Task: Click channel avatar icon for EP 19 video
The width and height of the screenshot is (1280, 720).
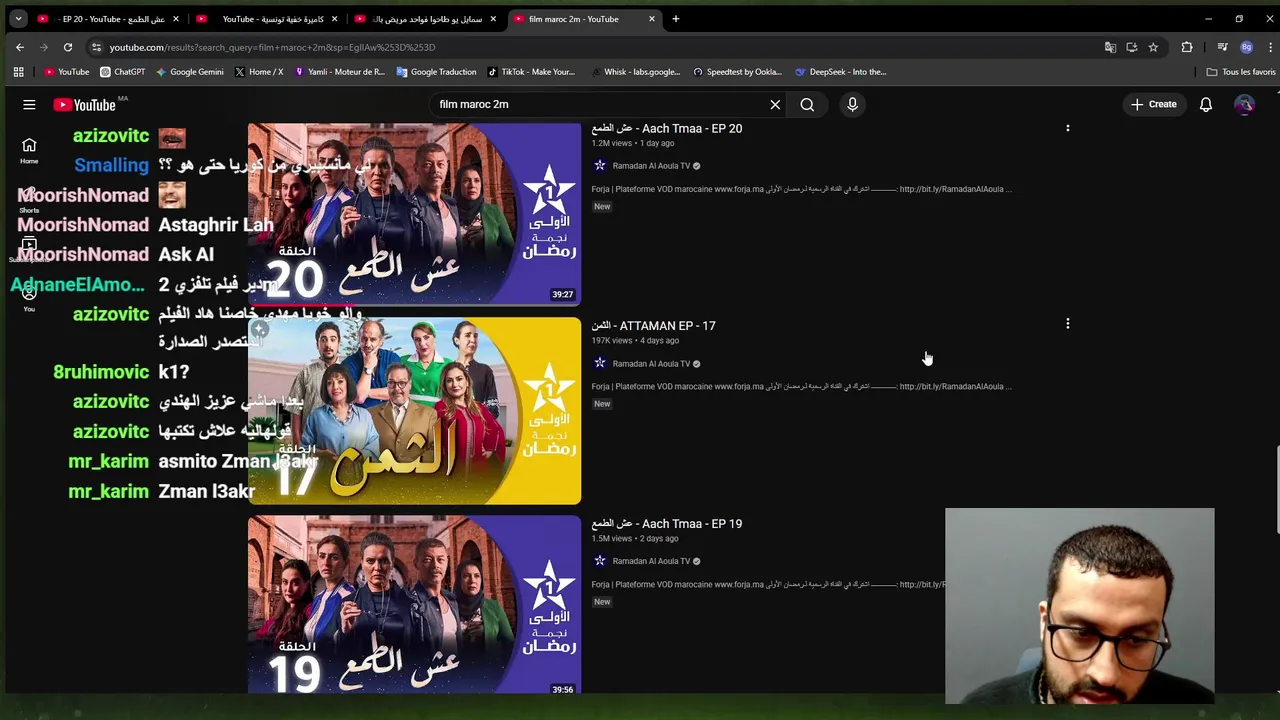Action: coord(599,561)
